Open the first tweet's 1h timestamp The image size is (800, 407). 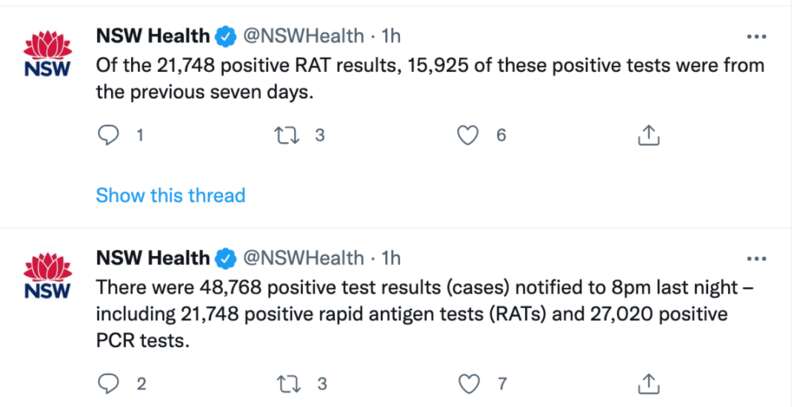point(390,36)
